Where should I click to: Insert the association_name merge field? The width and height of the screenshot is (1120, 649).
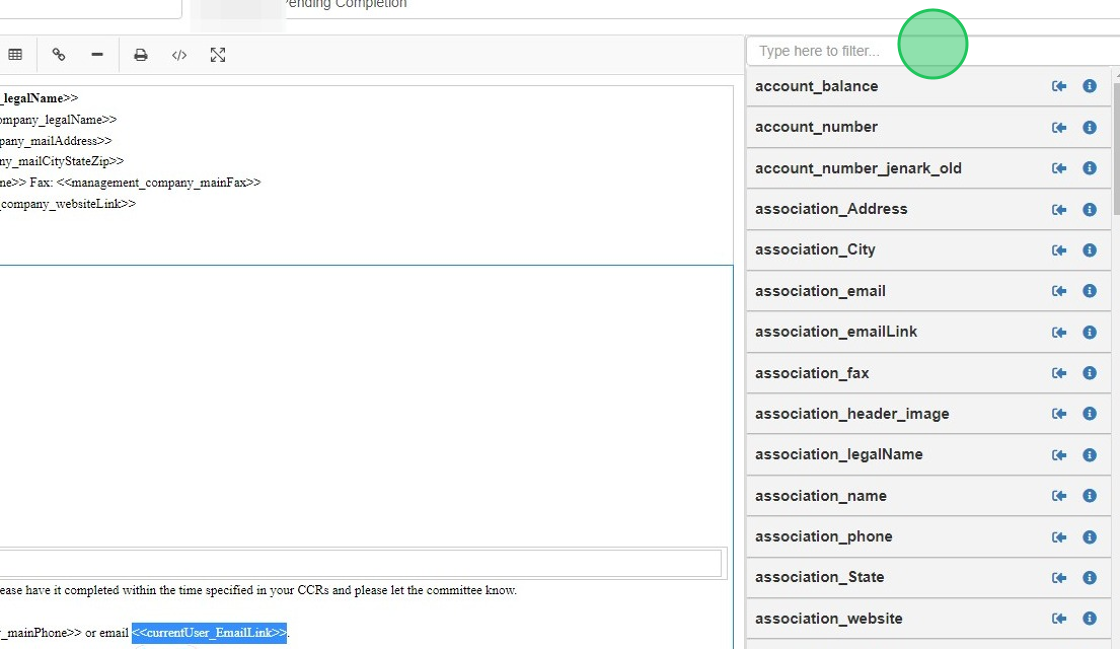(1059, 496)
